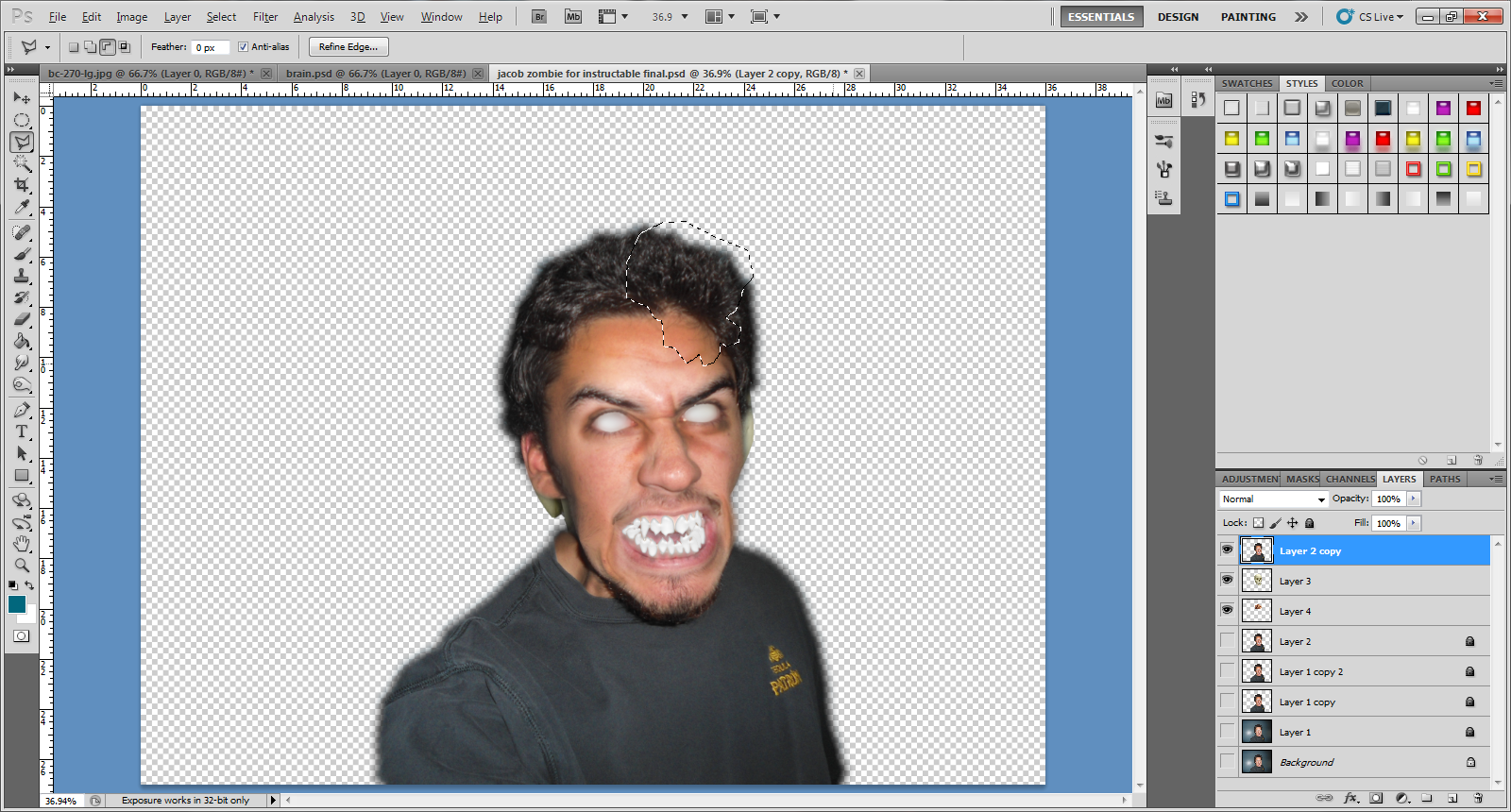Swap foreground and background colors
The height and width of the screenshot is (812, 1511).
[x=29, y=585]
